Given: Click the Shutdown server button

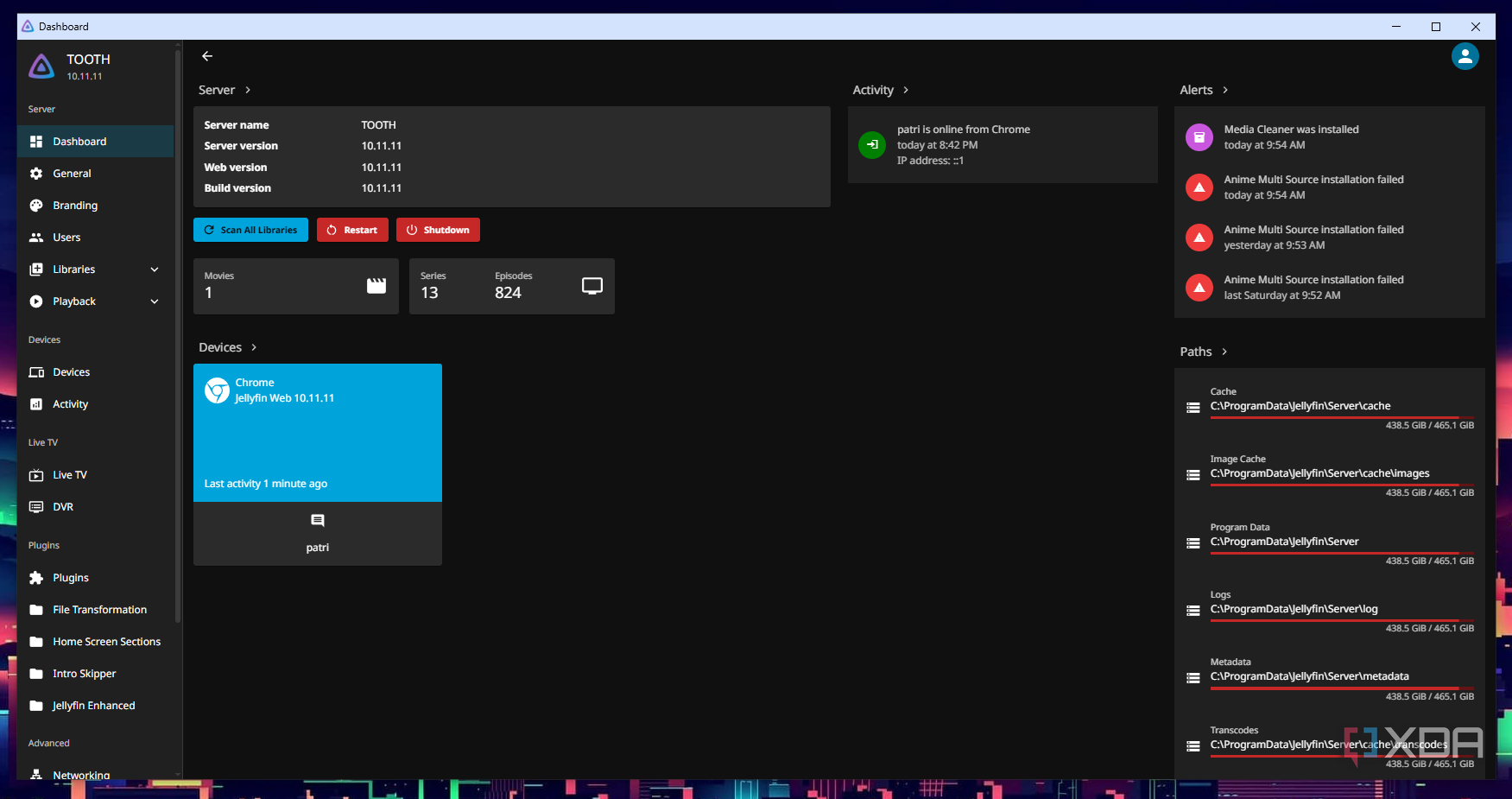Looking at the screenshot, I should click(438, 230).
